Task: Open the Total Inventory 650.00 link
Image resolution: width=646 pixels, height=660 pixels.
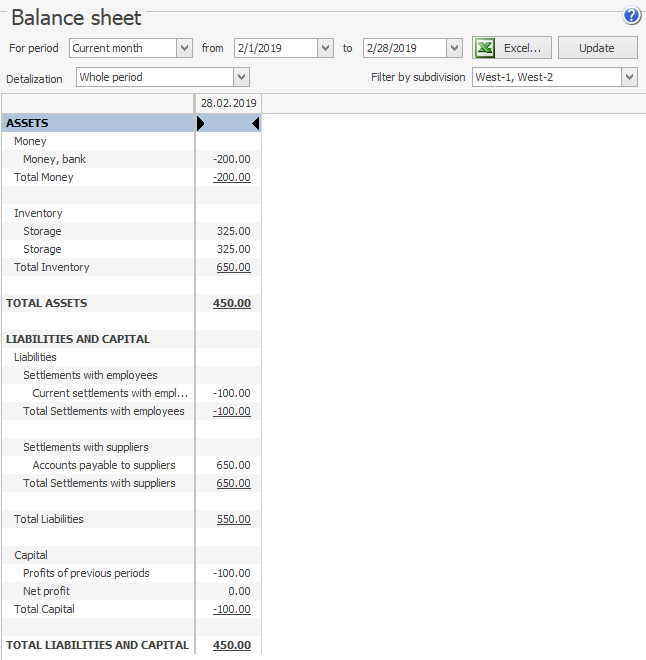Action: (233, 267)
